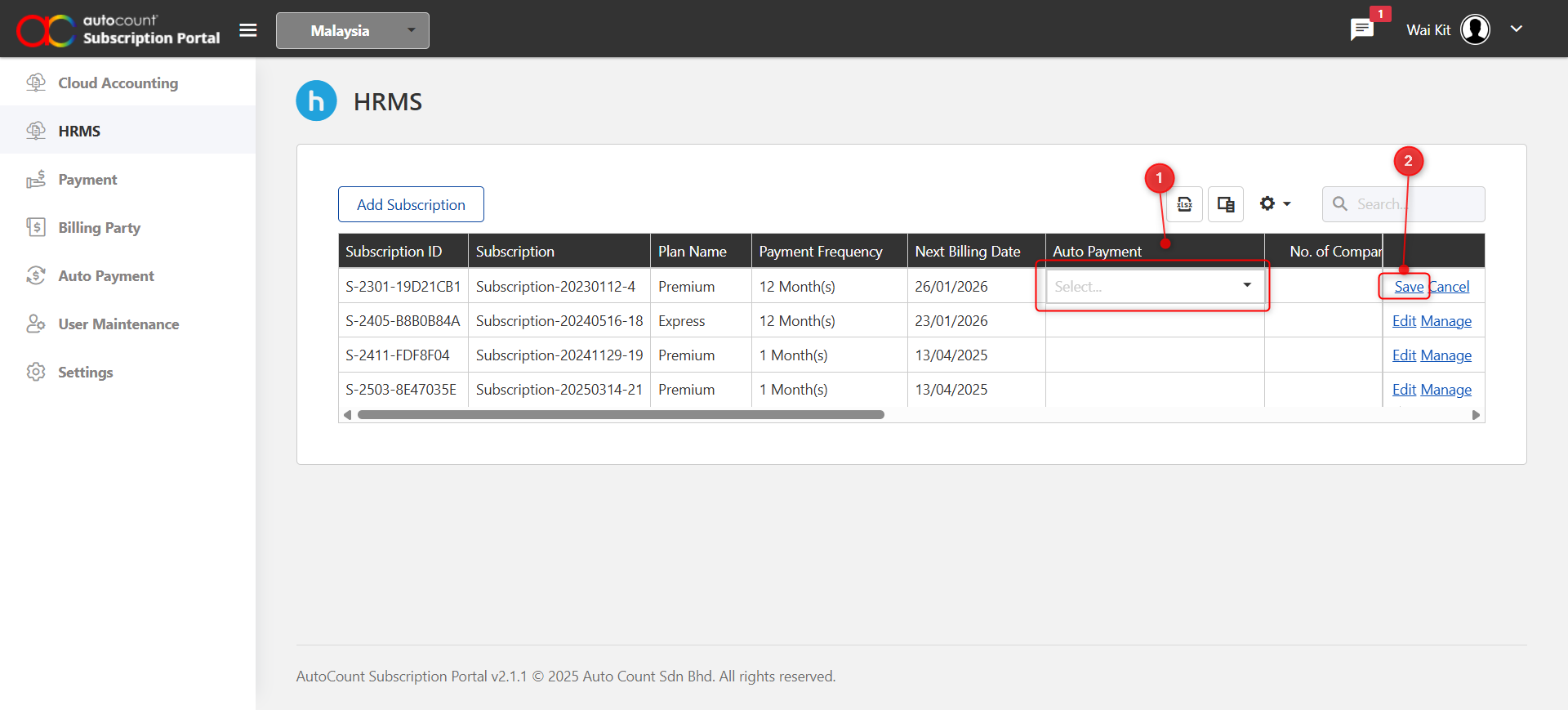Export table to XLSX icon
1568x710 pixels.
pos(1184,204)
